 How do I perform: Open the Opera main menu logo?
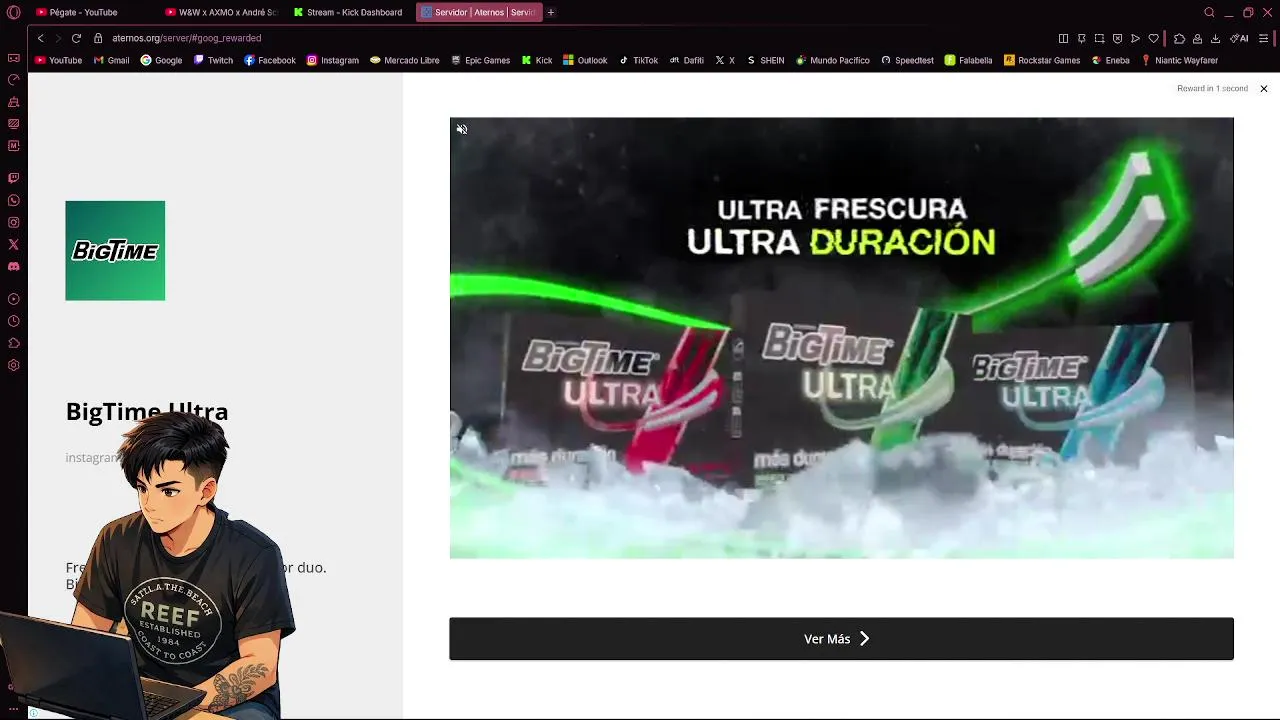[x=14, y=12]
